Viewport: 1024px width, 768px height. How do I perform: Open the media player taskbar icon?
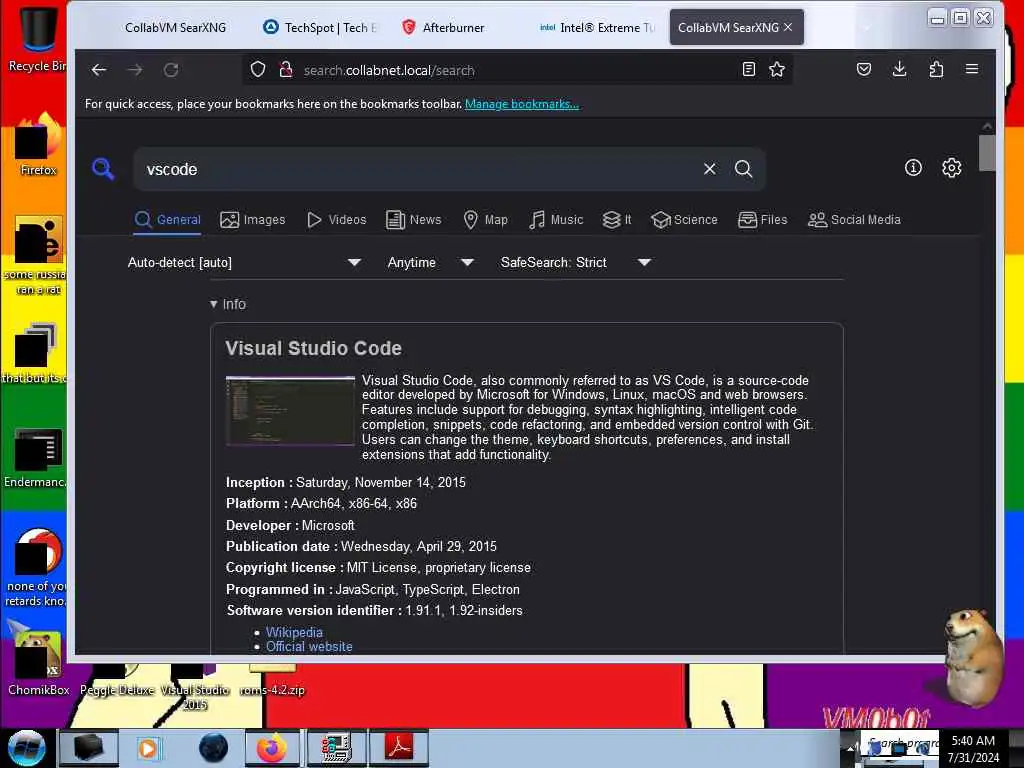148,748
